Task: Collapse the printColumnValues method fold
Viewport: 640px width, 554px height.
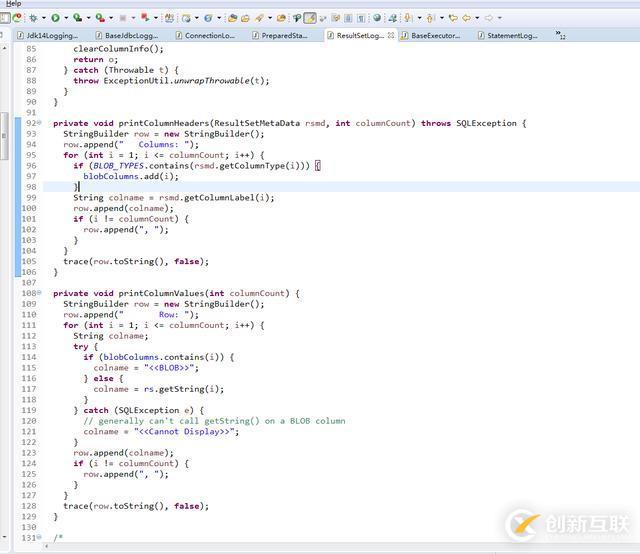Action: click(x=40, y=293)
